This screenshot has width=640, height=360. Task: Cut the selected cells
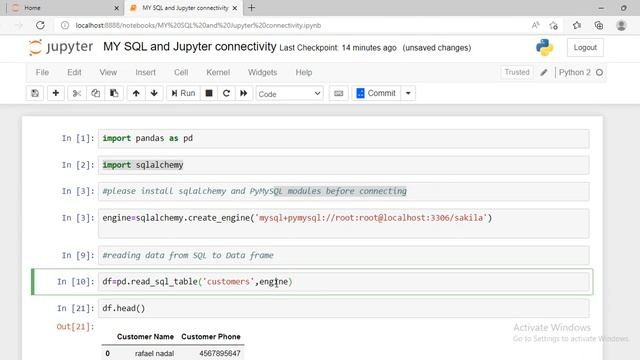pyautogui.click(x=77, y=93)
